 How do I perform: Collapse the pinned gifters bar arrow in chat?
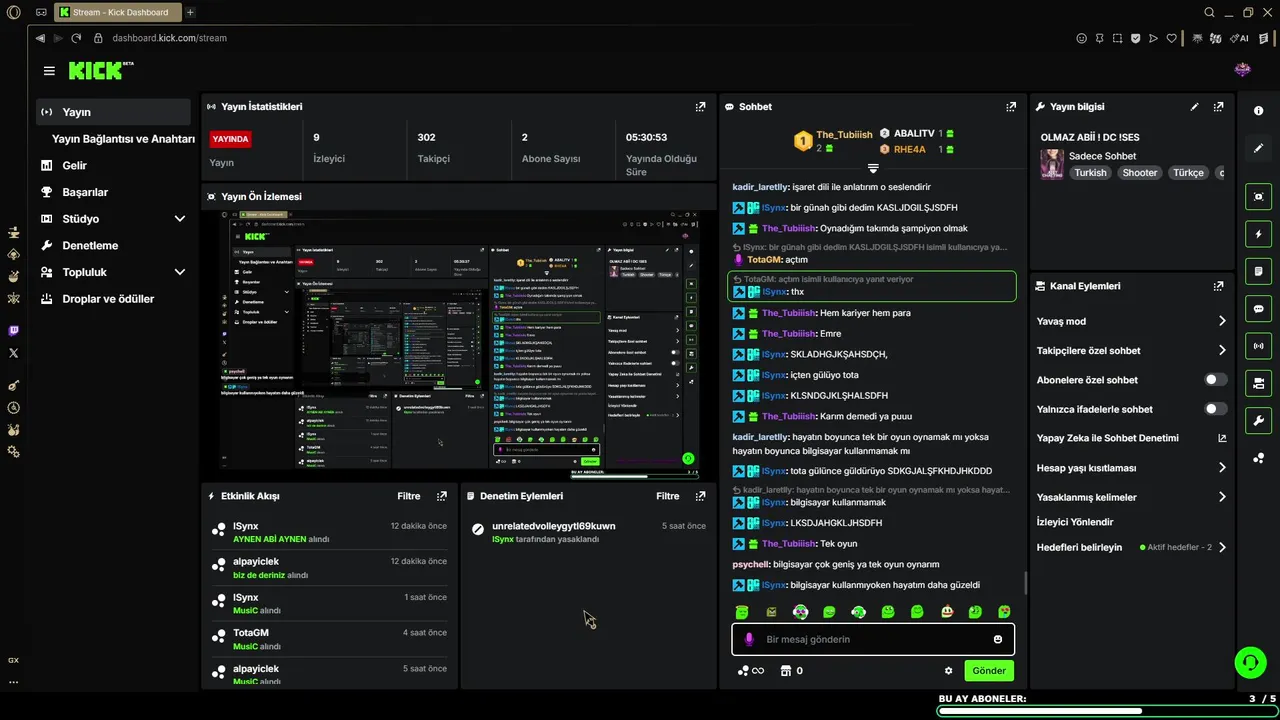click(x=873, y=168)
